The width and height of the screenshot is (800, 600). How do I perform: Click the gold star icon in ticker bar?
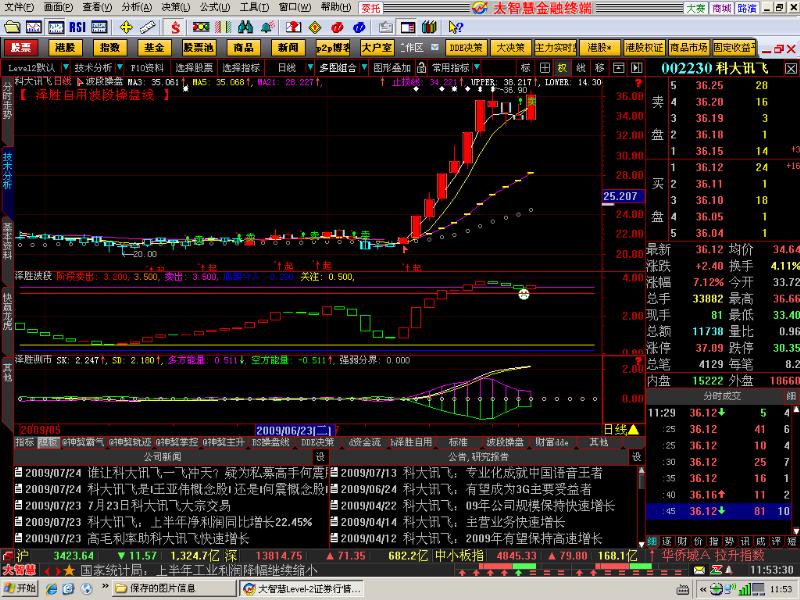coord(69,570)
